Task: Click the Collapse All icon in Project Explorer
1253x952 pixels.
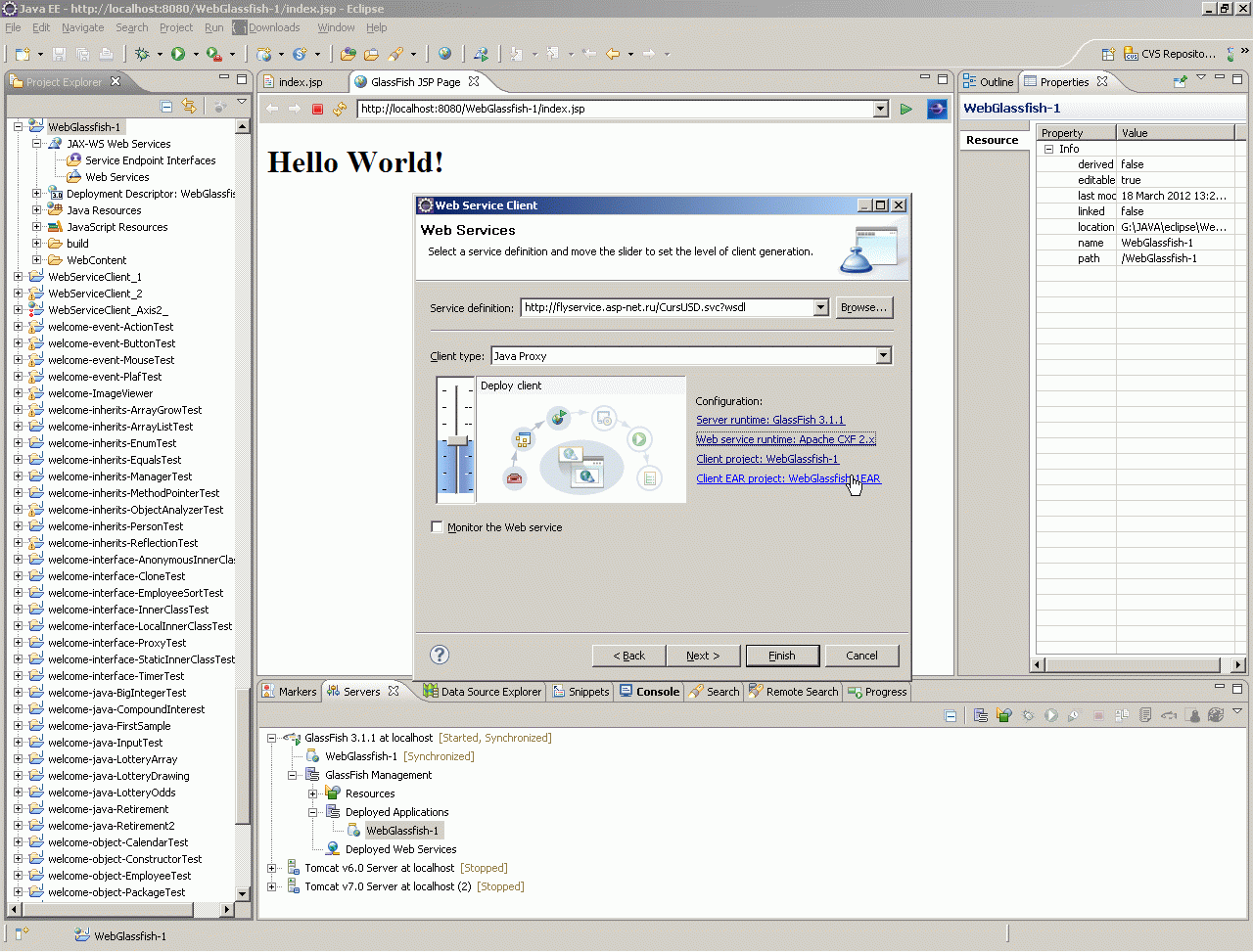Action: [166, 107]
